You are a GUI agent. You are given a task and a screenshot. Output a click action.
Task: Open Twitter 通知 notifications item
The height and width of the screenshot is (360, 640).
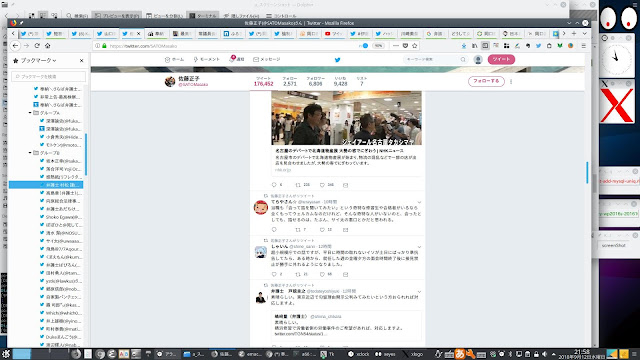click(237, 59)
